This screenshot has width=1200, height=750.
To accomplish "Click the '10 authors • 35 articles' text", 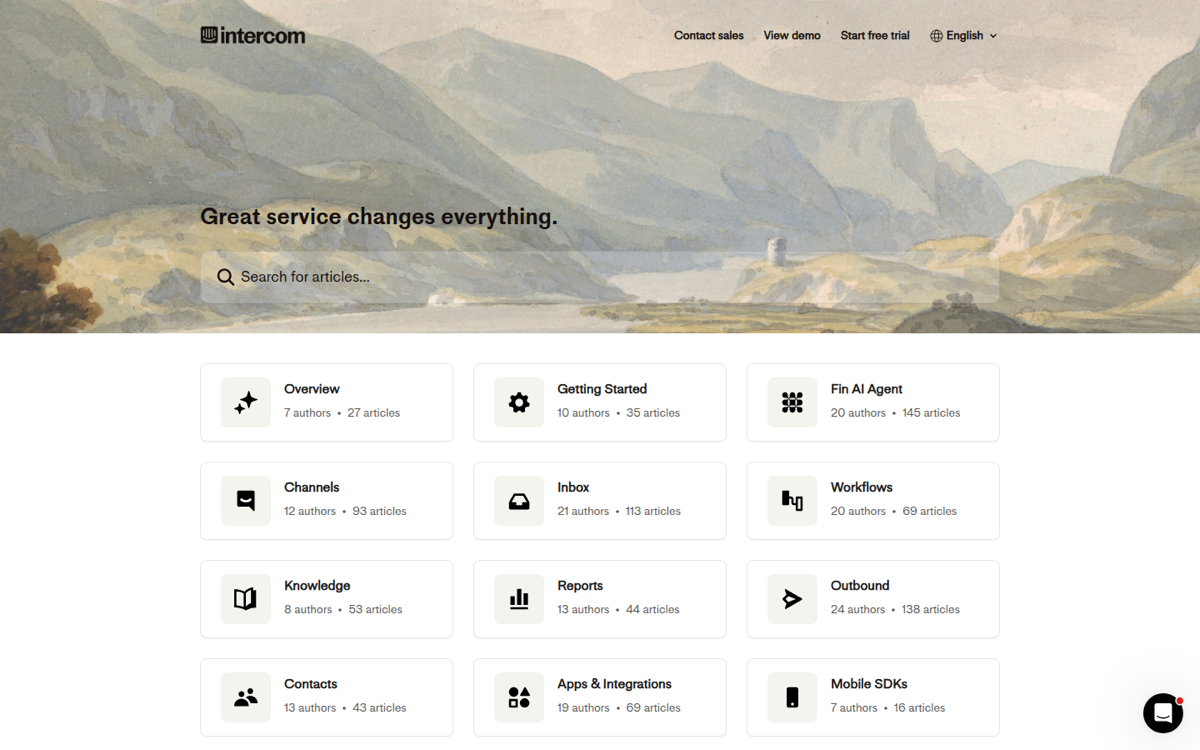I will pyautogui.click(x=618, y=413).
